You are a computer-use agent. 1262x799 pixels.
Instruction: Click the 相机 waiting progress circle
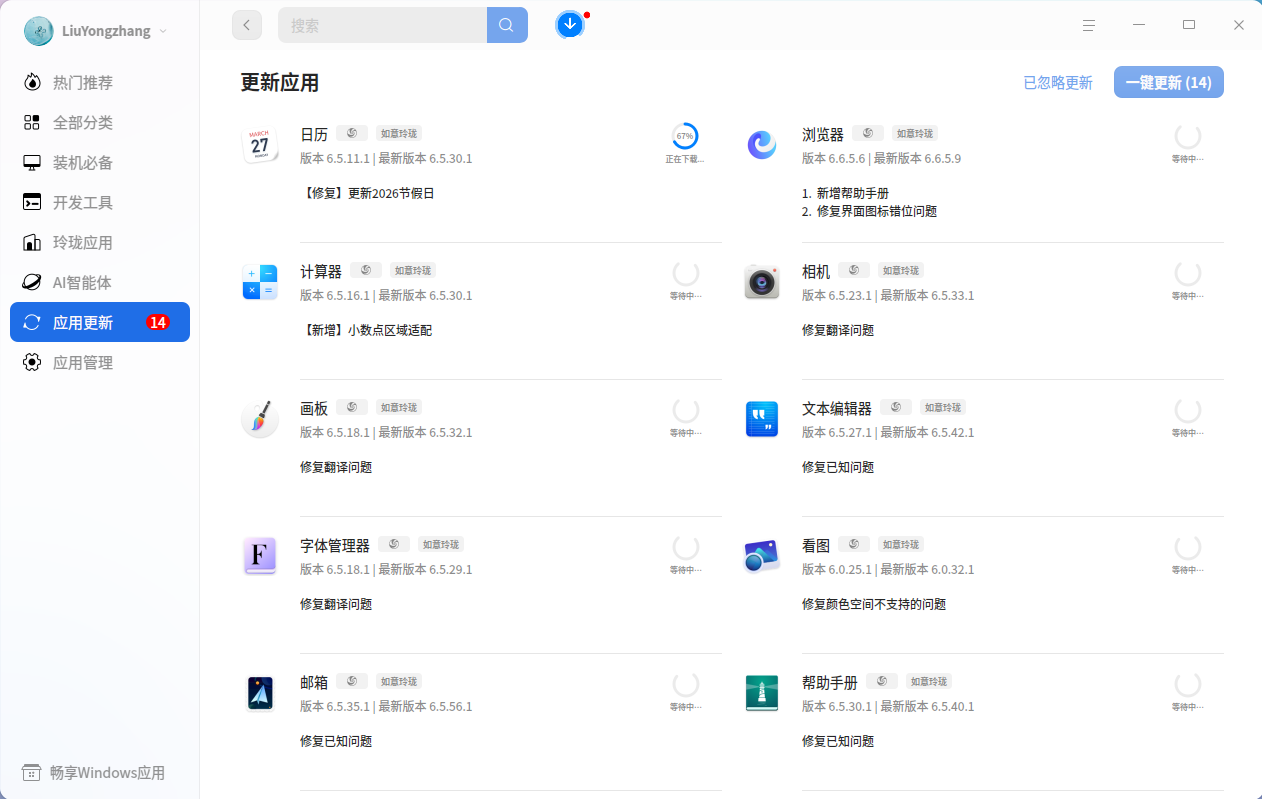point(1188,273)
